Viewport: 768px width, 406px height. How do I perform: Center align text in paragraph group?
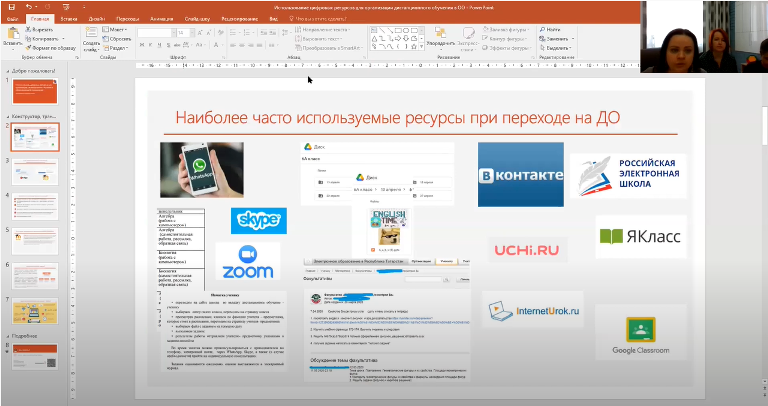241,45
